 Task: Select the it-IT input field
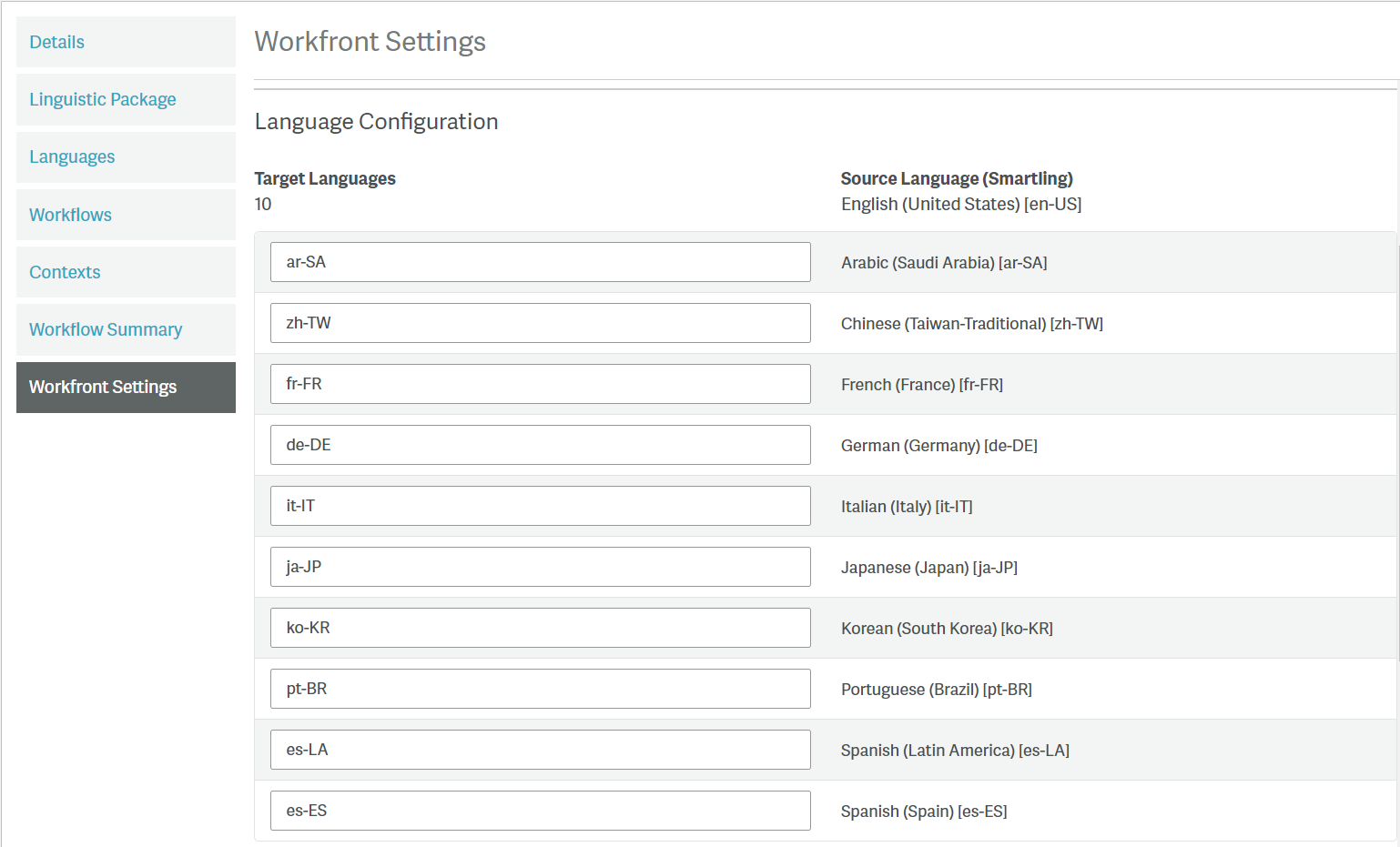pos(540,506)
